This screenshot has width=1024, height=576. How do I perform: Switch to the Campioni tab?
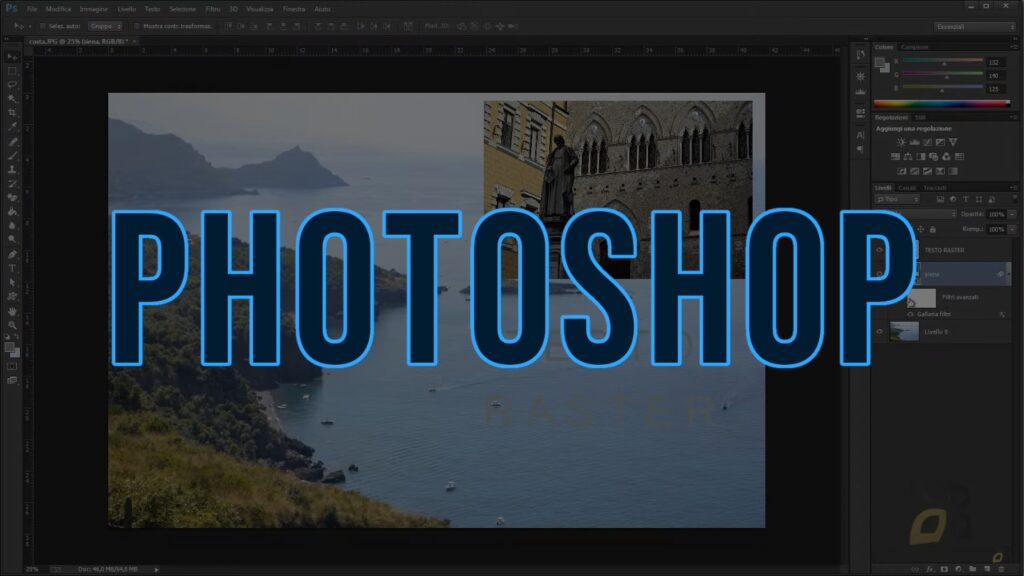[914, 47]
